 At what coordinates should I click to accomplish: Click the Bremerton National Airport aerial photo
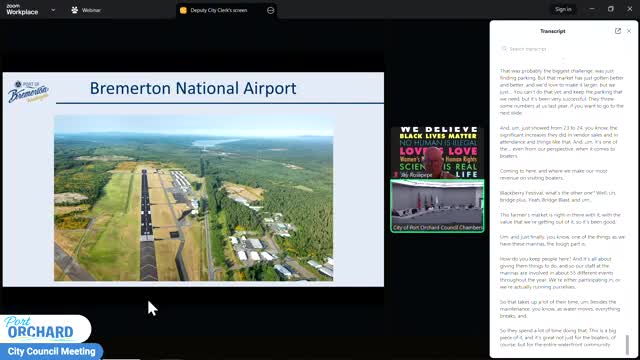(194, 198)
